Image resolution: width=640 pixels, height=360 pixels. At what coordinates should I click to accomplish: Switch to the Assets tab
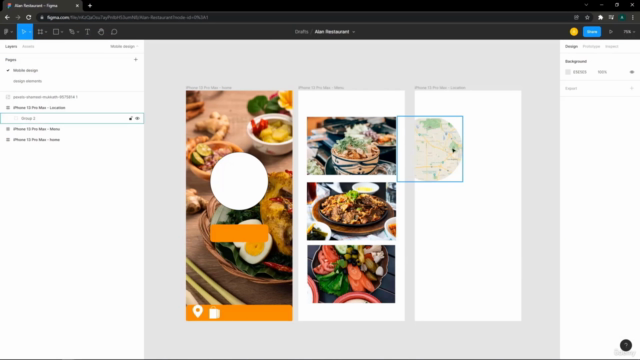point(28,47)
